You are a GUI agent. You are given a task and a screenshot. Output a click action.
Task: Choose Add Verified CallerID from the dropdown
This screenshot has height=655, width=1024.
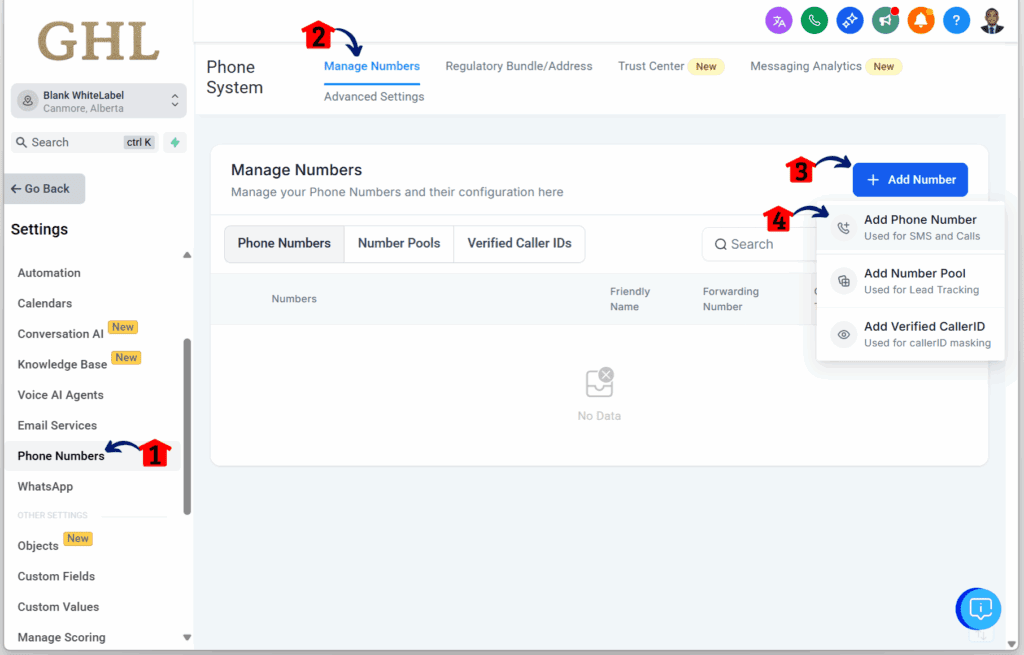click(x=910, y=334)
